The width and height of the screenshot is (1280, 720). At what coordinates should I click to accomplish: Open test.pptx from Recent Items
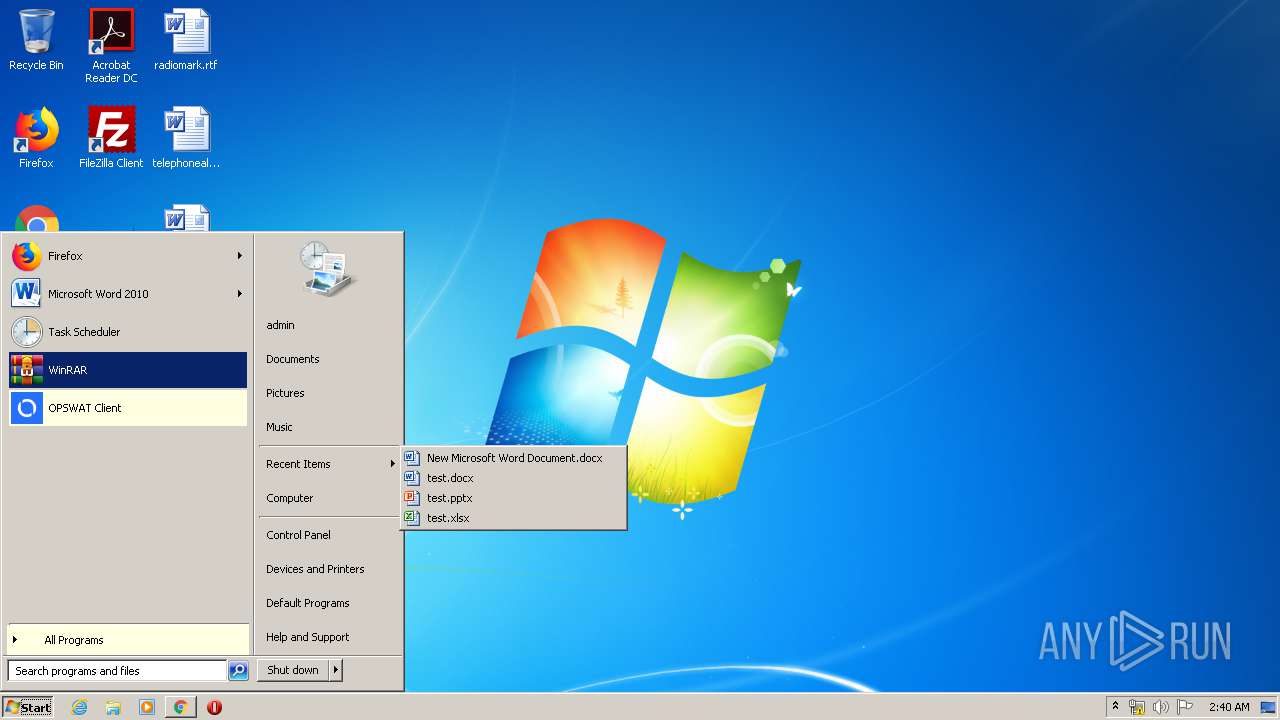pos(514,498)
